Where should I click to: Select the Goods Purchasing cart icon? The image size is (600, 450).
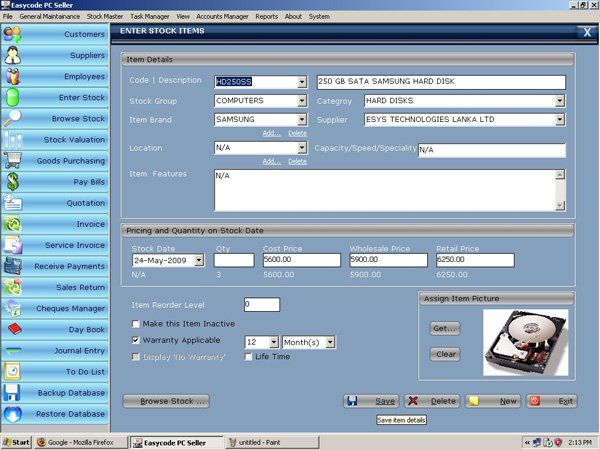tap(14, 160)
